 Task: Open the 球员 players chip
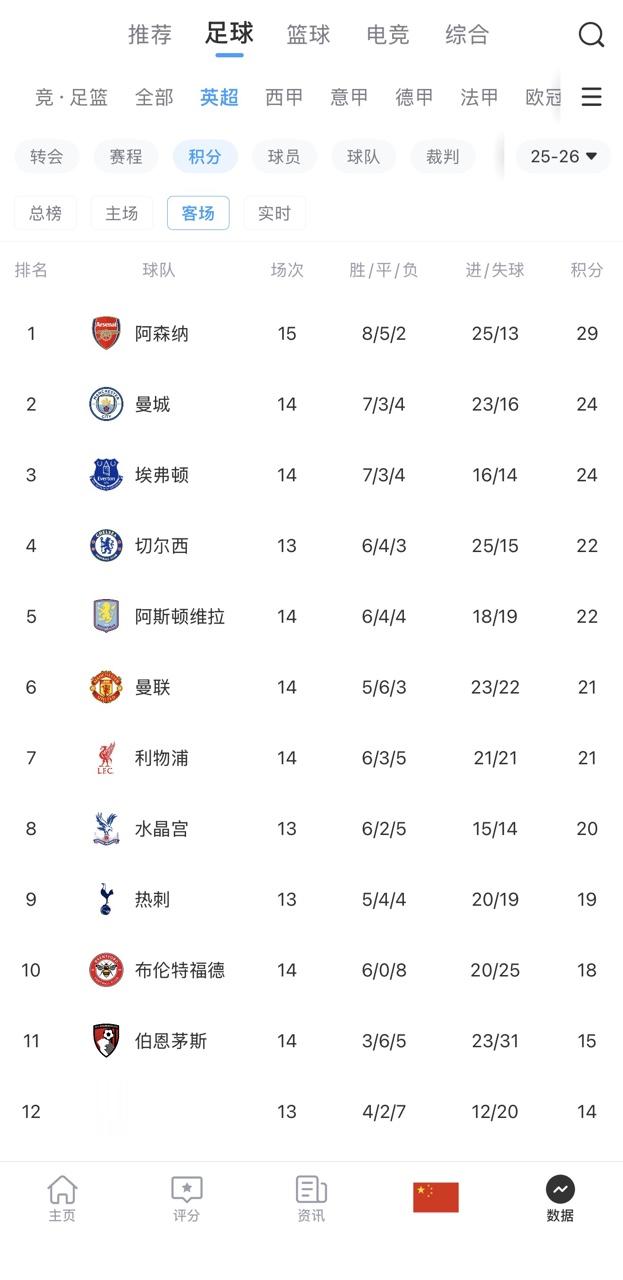(x=284, y=156)
